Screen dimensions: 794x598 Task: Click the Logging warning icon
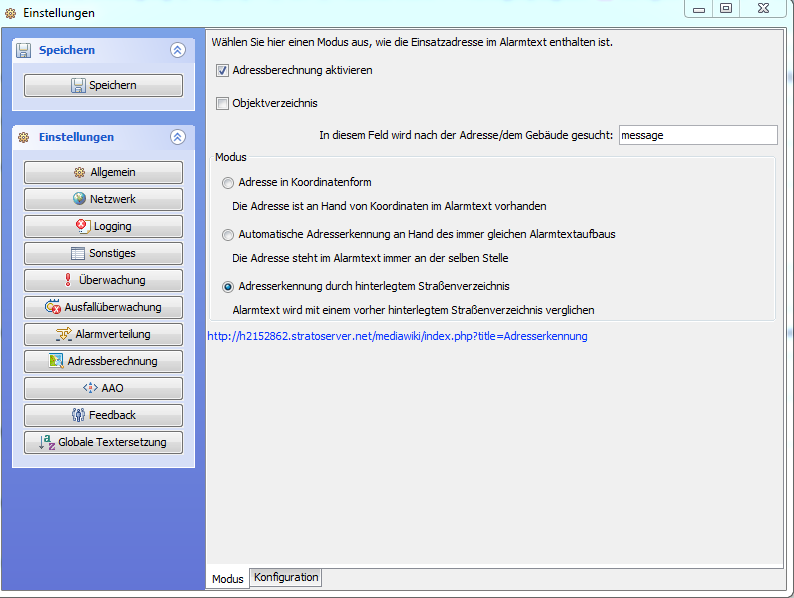pos(83,227)
